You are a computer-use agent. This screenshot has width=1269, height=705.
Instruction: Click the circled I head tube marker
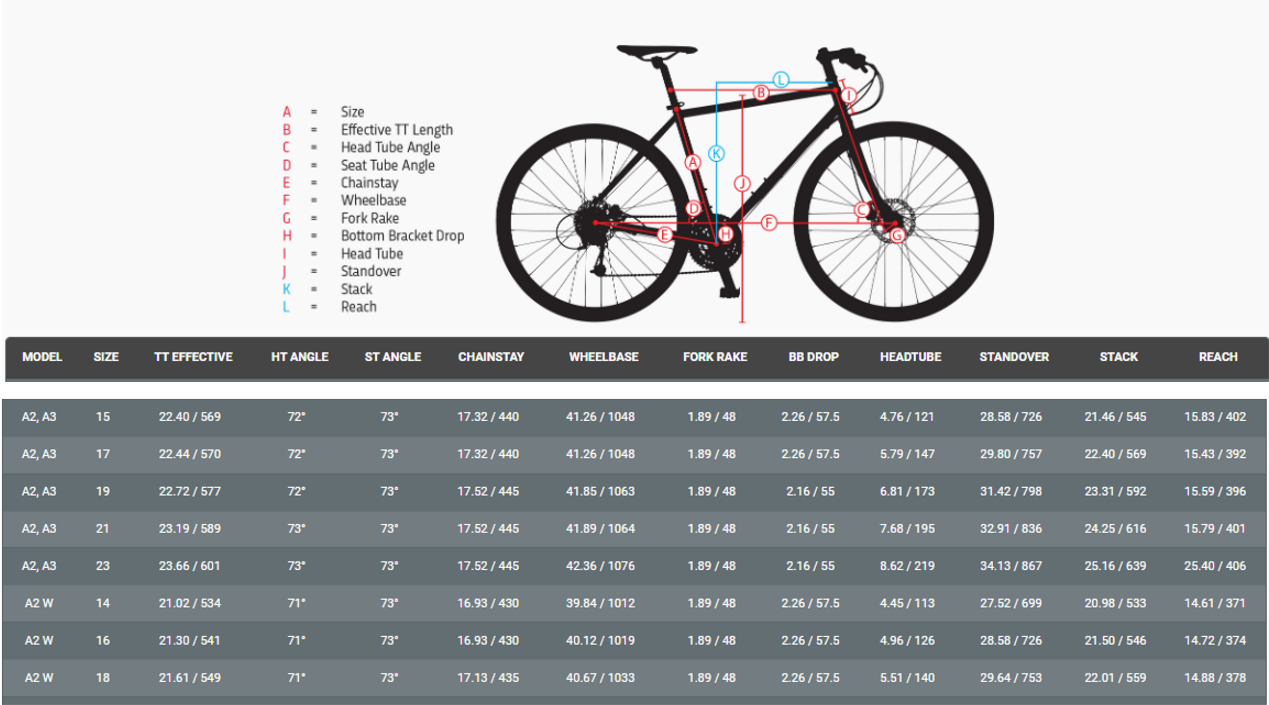click(848, 95)
